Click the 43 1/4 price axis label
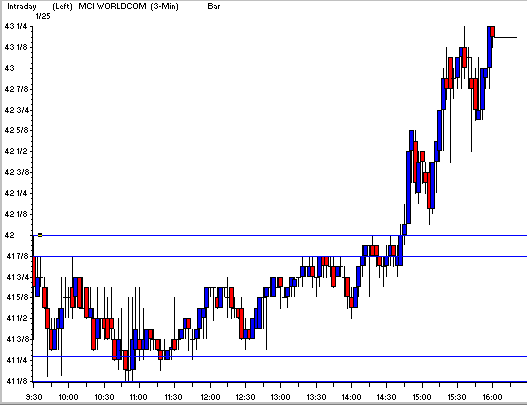The height and width of the screenshot is (405, 527). [15, 26]
